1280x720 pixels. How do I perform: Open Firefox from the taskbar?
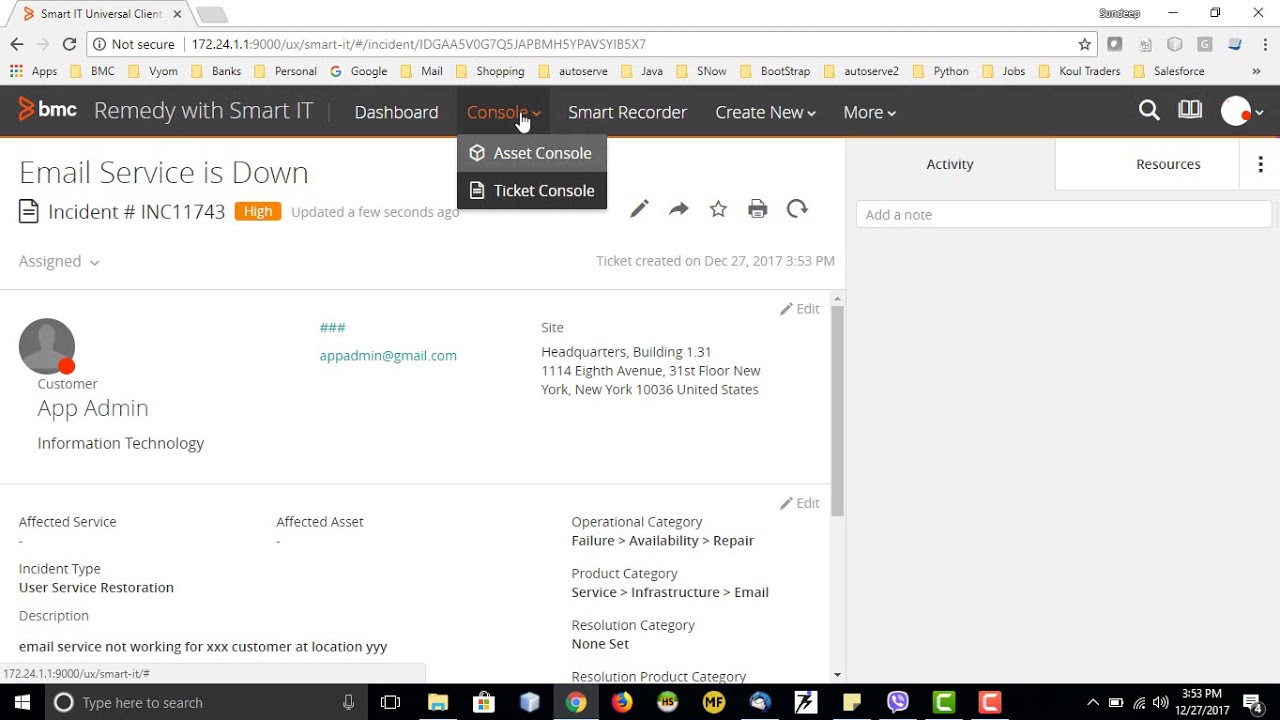pyautogui.click(x=622, y=702)
